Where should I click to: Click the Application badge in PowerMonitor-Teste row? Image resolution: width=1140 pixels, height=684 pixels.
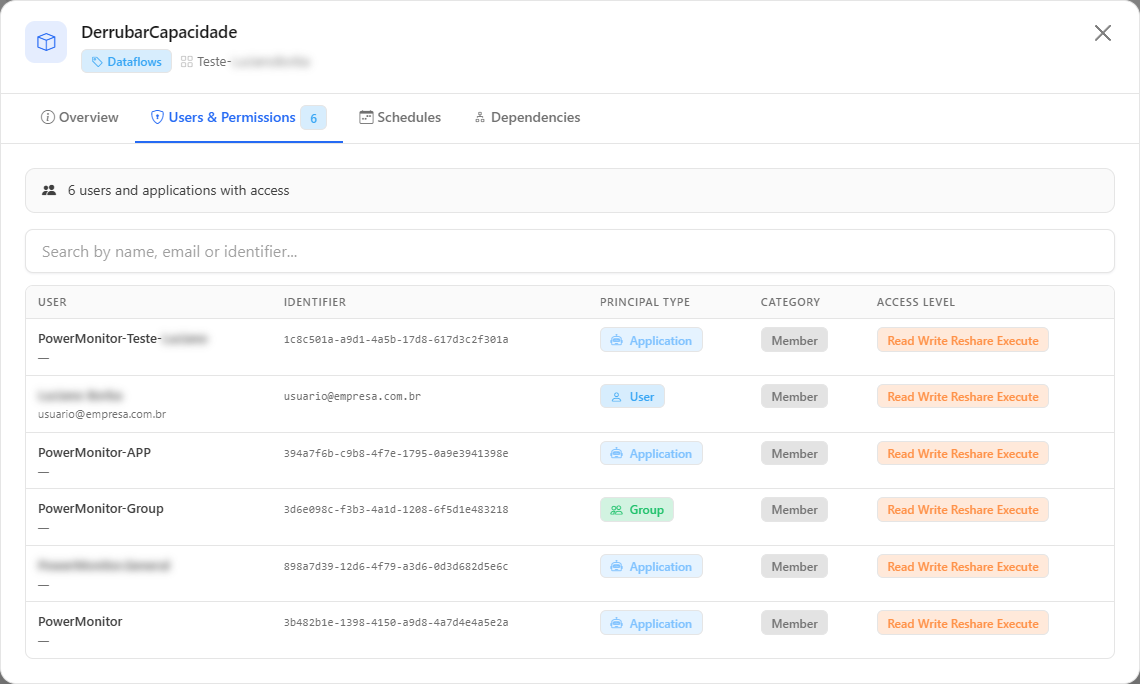tap(651, 340)
